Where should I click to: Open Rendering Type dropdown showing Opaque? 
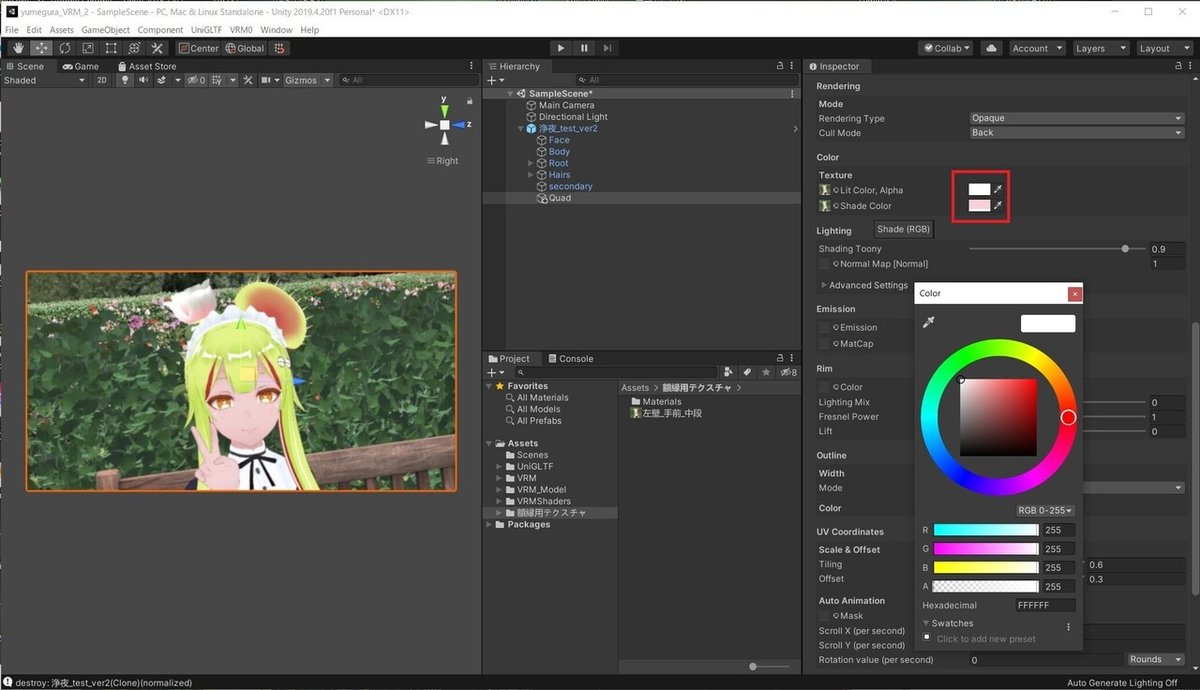tap(1077, 118)
